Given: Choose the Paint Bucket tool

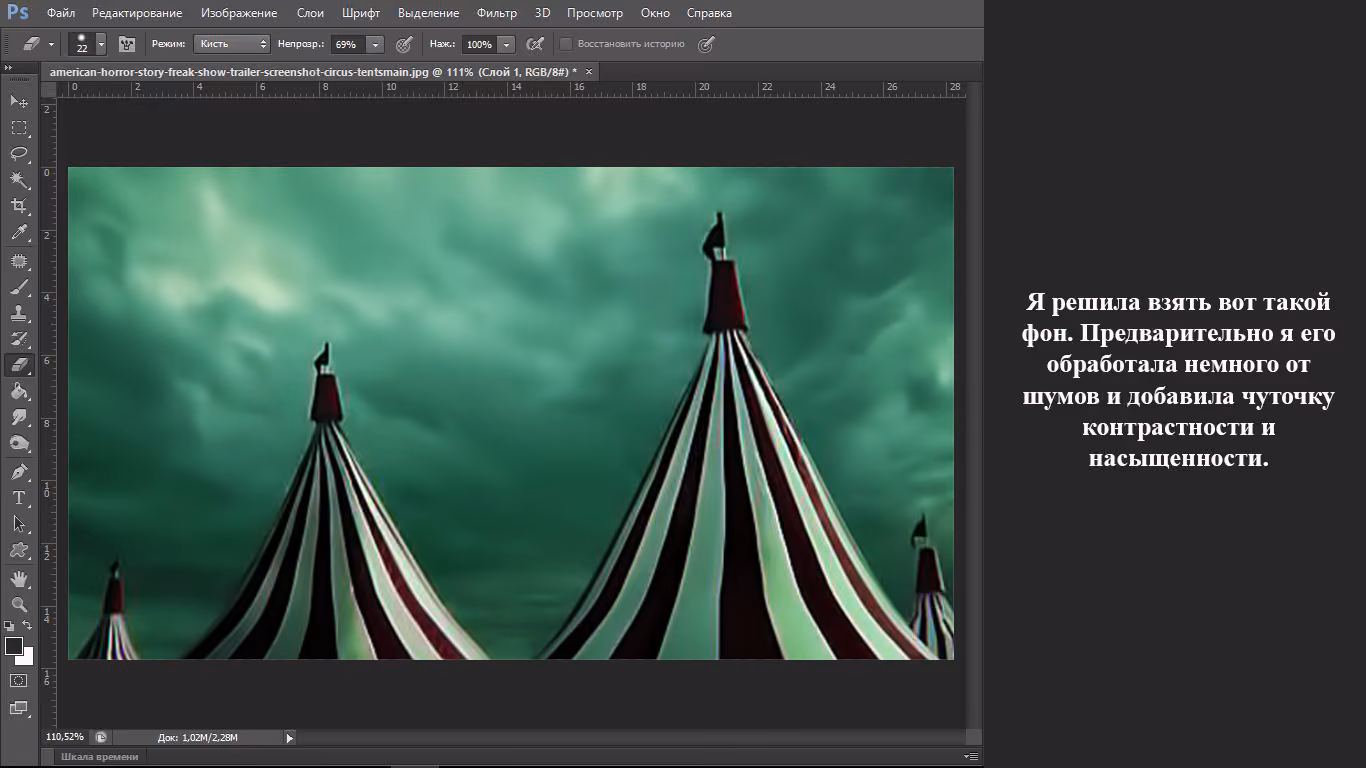Looking at the screenshot, I should (19, 391).
